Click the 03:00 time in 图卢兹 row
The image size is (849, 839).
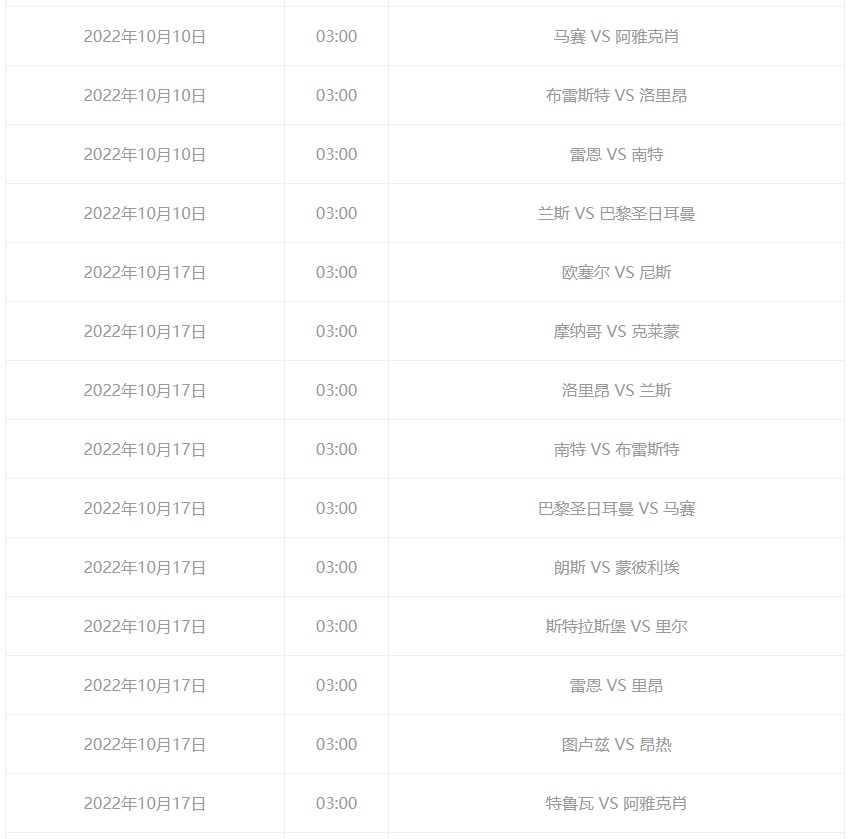tap(336, 744)
